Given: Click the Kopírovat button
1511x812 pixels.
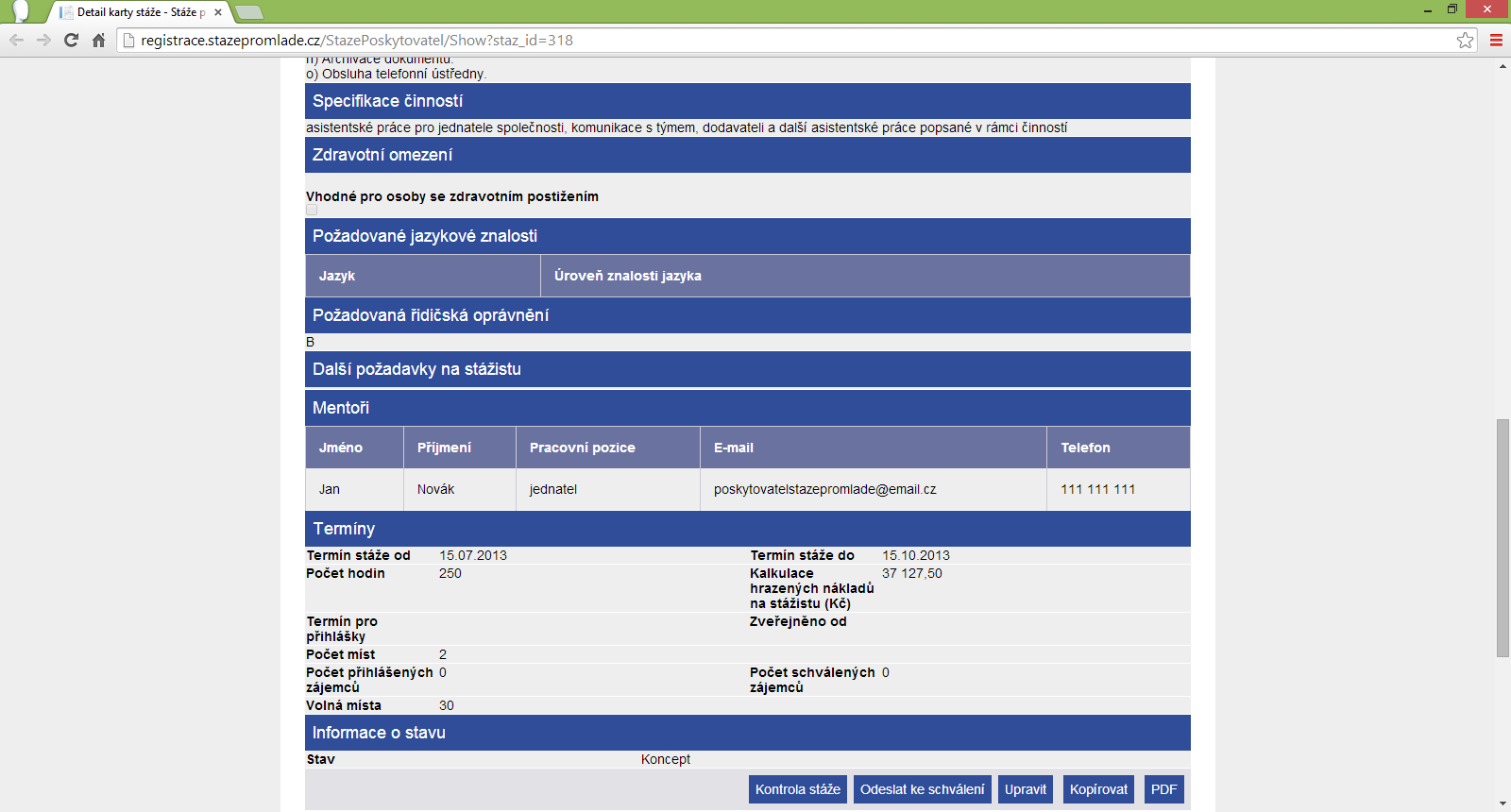Looking at the screenshot, I should pyautogui.click(x=1099, y=789).
